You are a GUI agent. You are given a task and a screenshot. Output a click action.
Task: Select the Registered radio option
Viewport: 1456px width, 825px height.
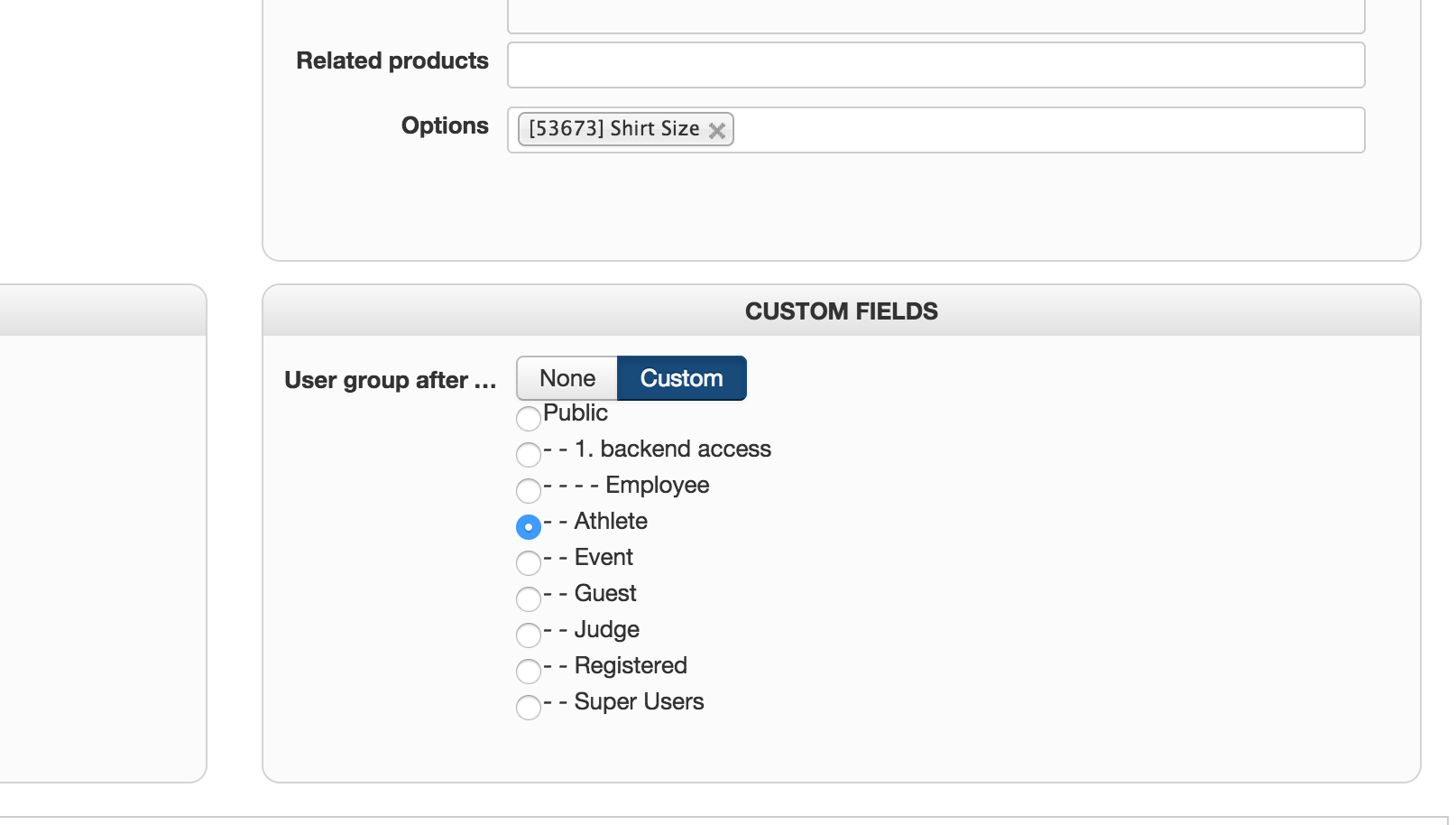click(x=529, y=671)
